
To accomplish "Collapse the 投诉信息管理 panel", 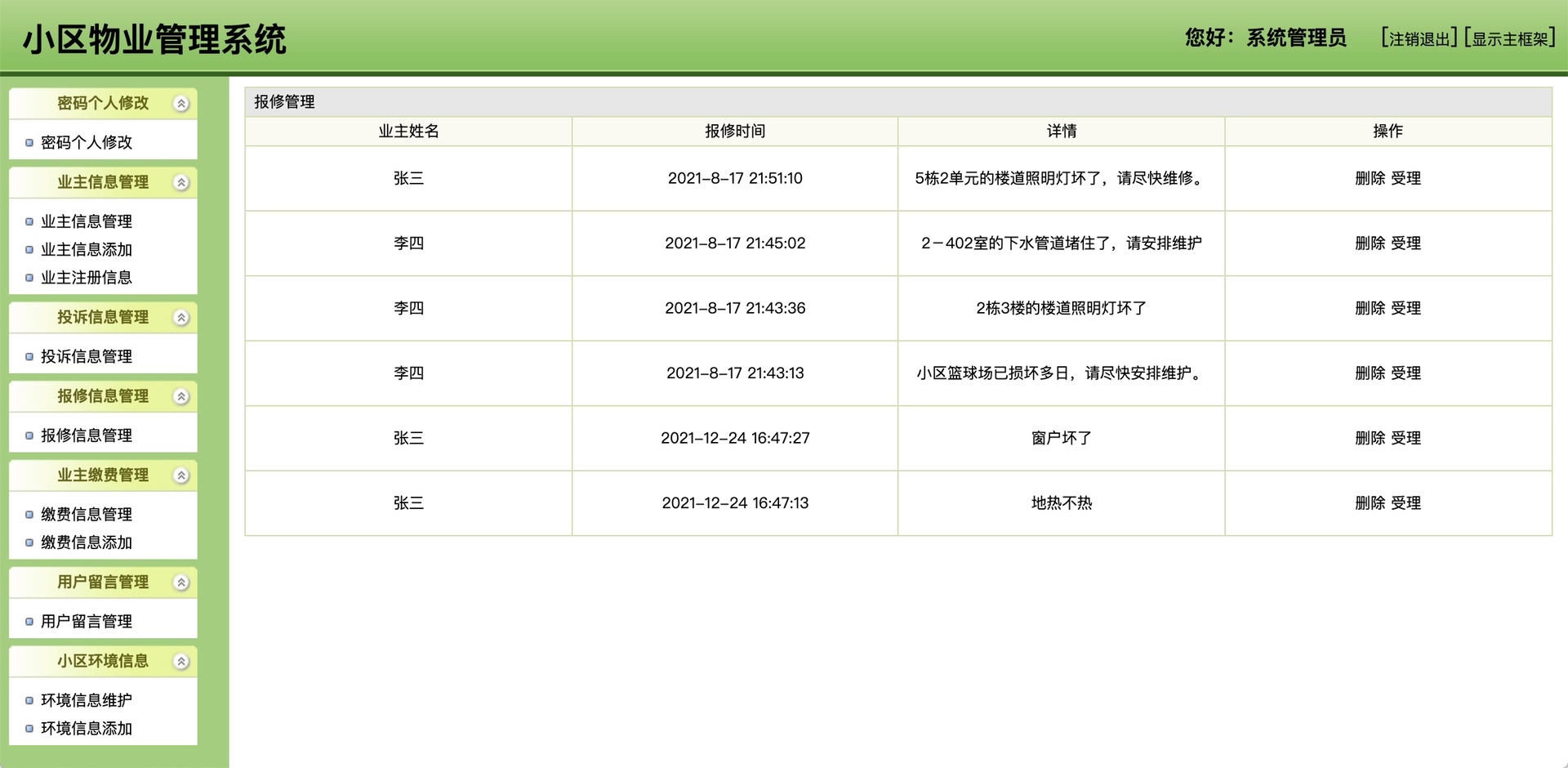I will pos(181,317).
